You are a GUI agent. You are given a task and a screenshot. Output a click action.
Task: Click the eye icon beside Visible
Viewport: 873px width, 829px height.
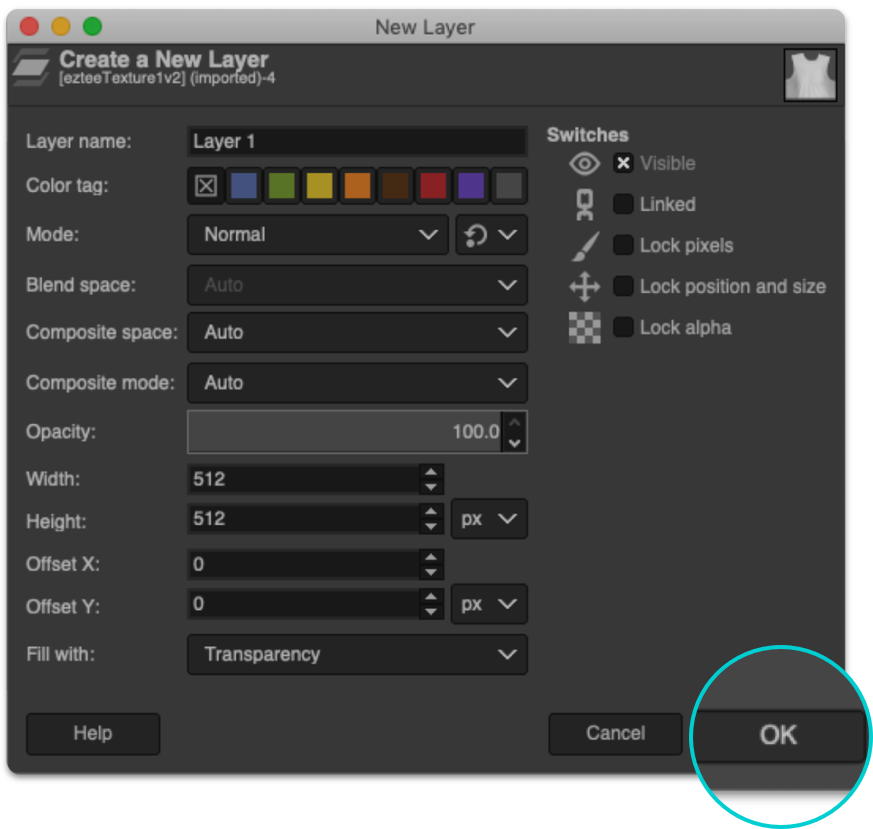click(584, 164)
